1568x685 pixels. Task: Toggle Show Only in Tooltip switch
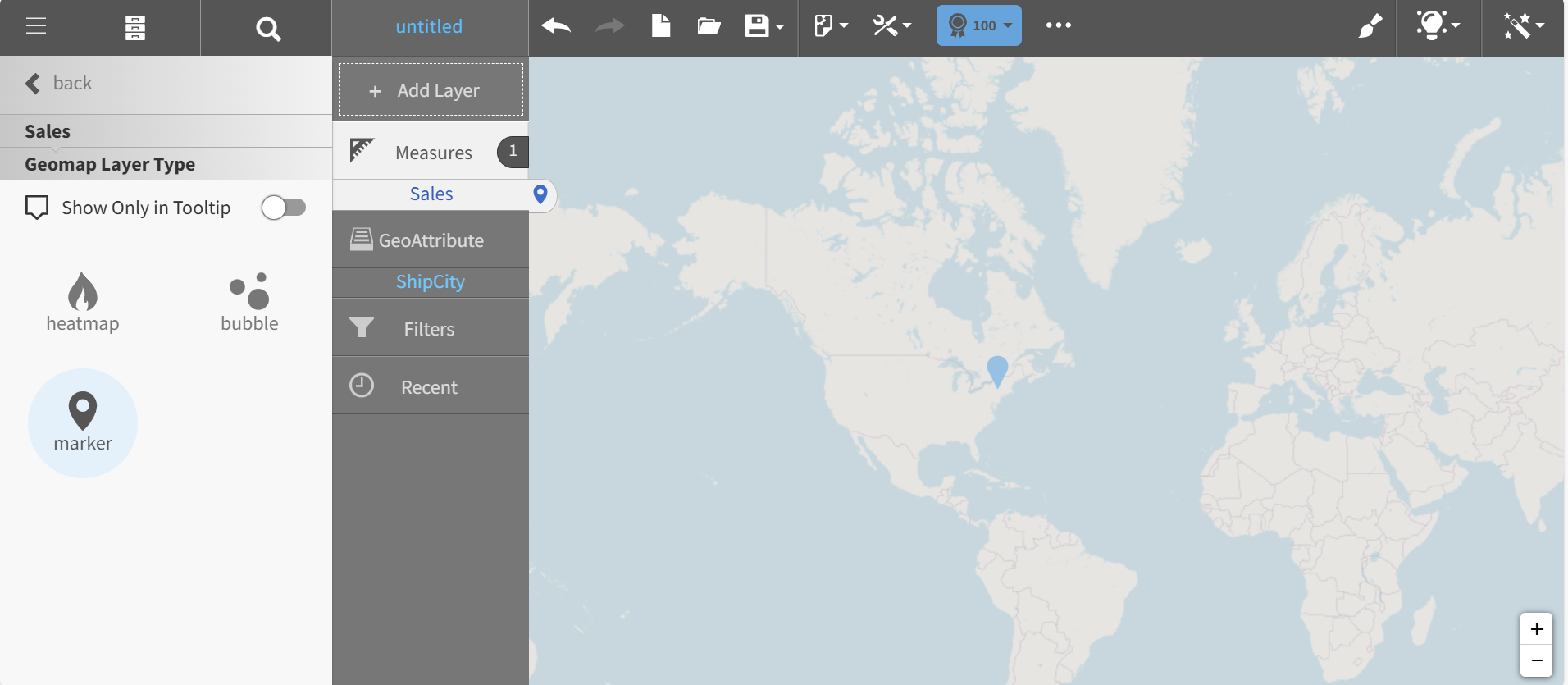(x=283, y=208)
